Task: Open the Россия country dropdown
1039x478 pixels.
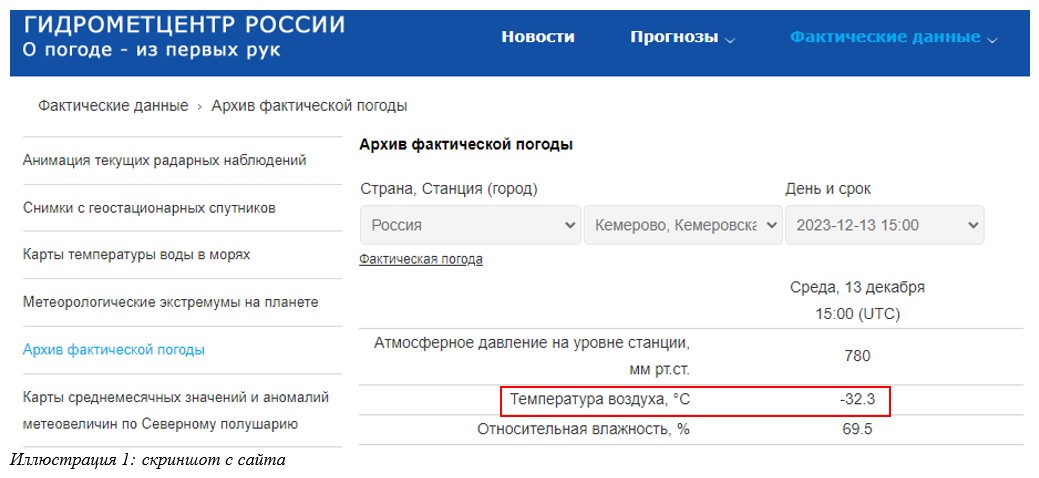Action: pos(470,225)
